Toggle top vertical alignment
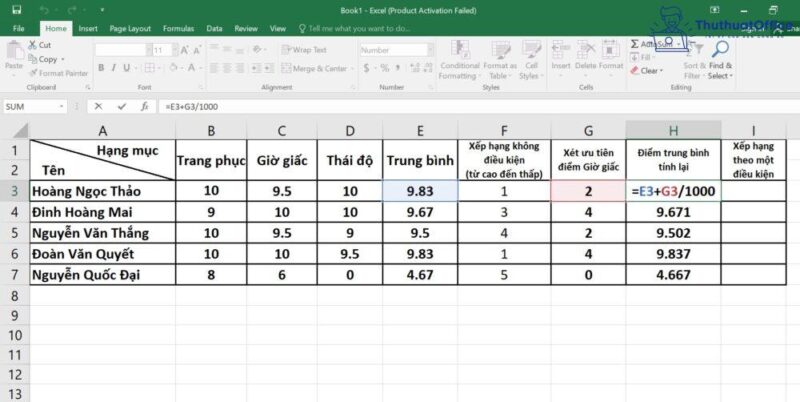Viewport: 800px width, 402px height. tap(214, 49)
